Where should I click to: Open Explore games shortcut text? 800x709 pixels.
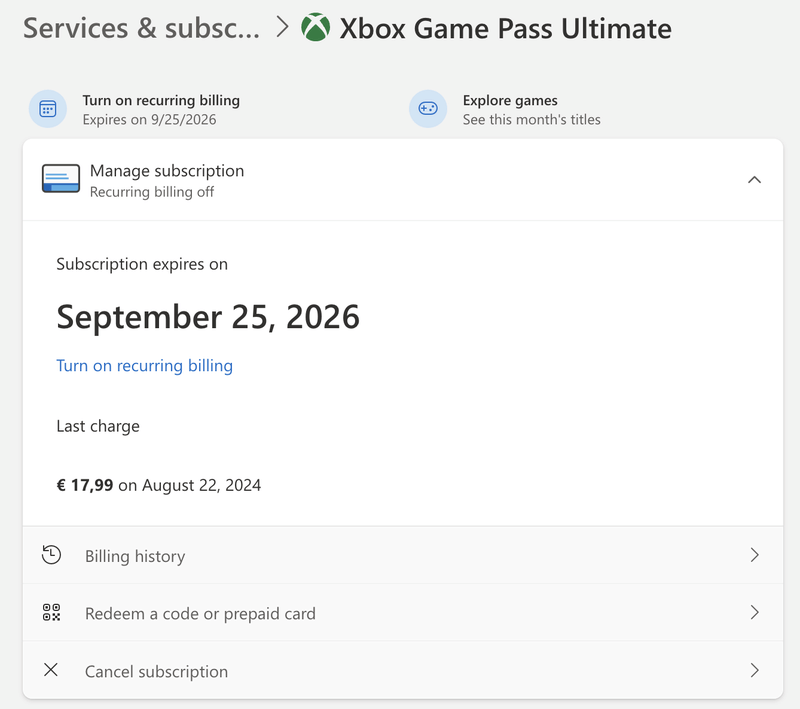[510, 101]
